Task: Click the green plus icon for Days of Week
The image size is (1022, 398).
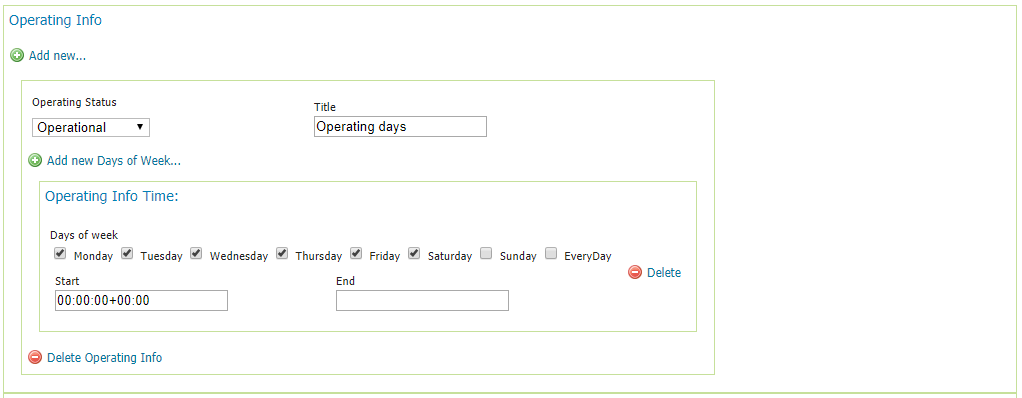Action: tap(35, 160)
